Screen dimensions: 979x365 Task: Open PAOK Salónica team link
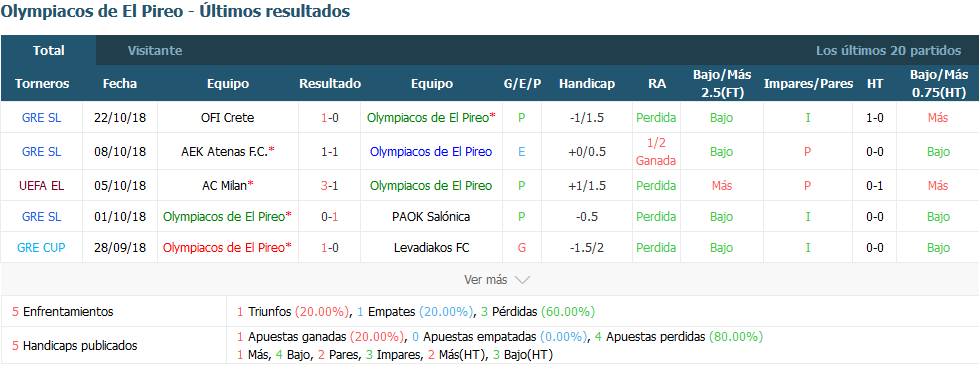click(x=431, y=217)
